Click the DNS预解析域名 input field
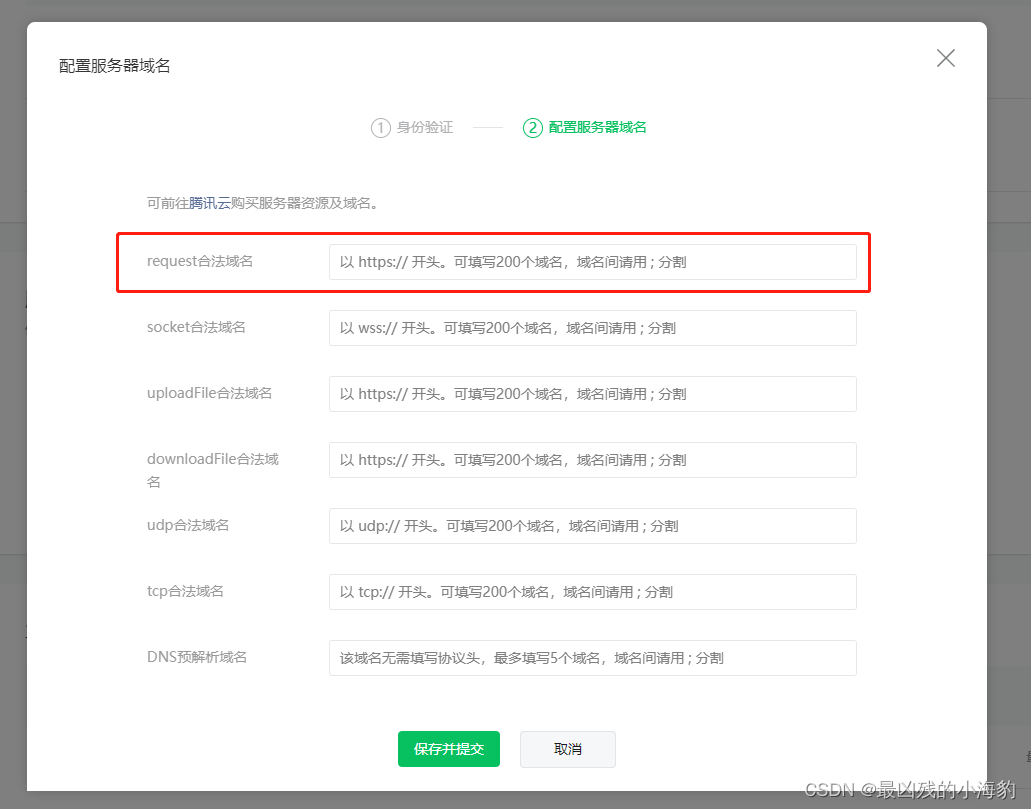Screen dimensions: 1031x809 pos(592,658)
